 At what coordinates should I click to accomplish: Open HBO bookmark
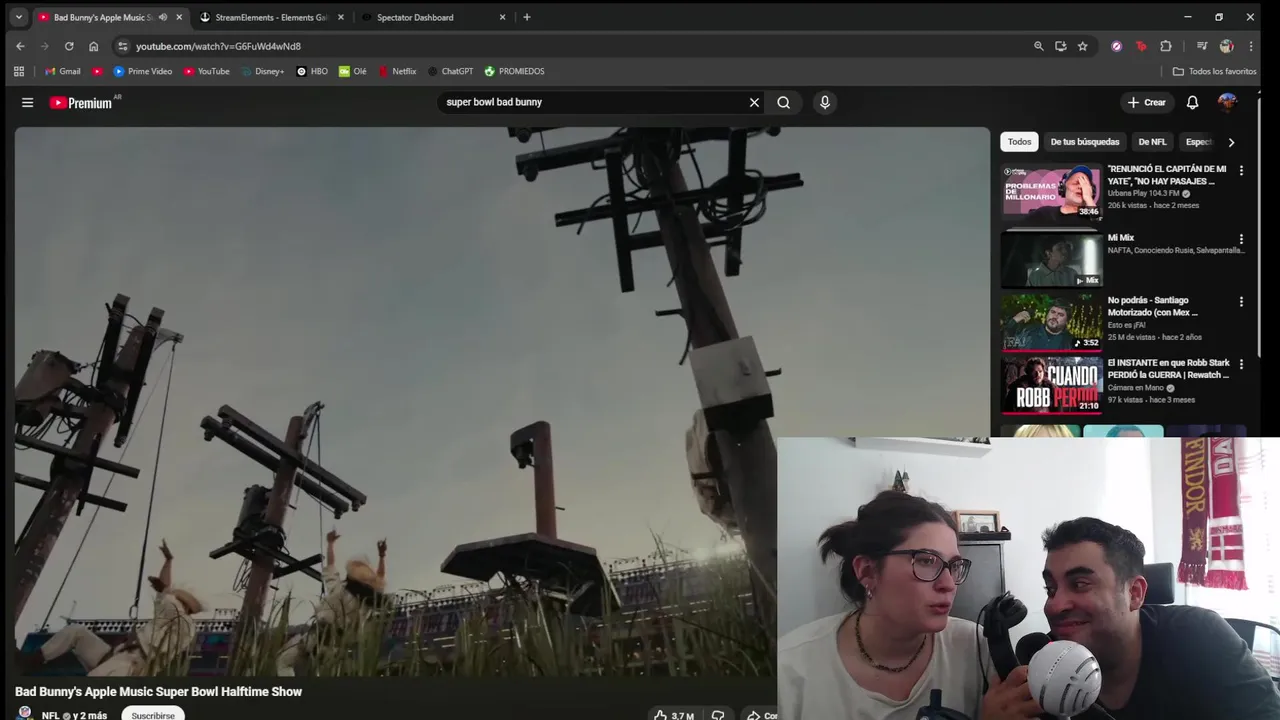tap(312, 71)
